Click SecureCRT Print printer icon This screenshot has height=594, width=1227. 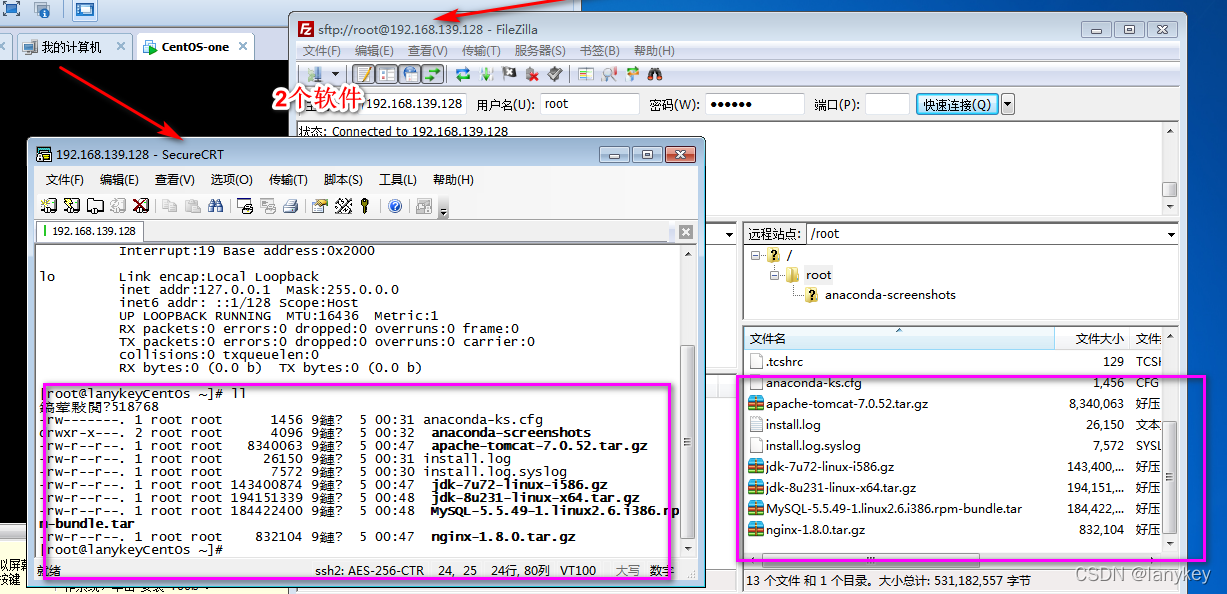click(x=291, y=206)
